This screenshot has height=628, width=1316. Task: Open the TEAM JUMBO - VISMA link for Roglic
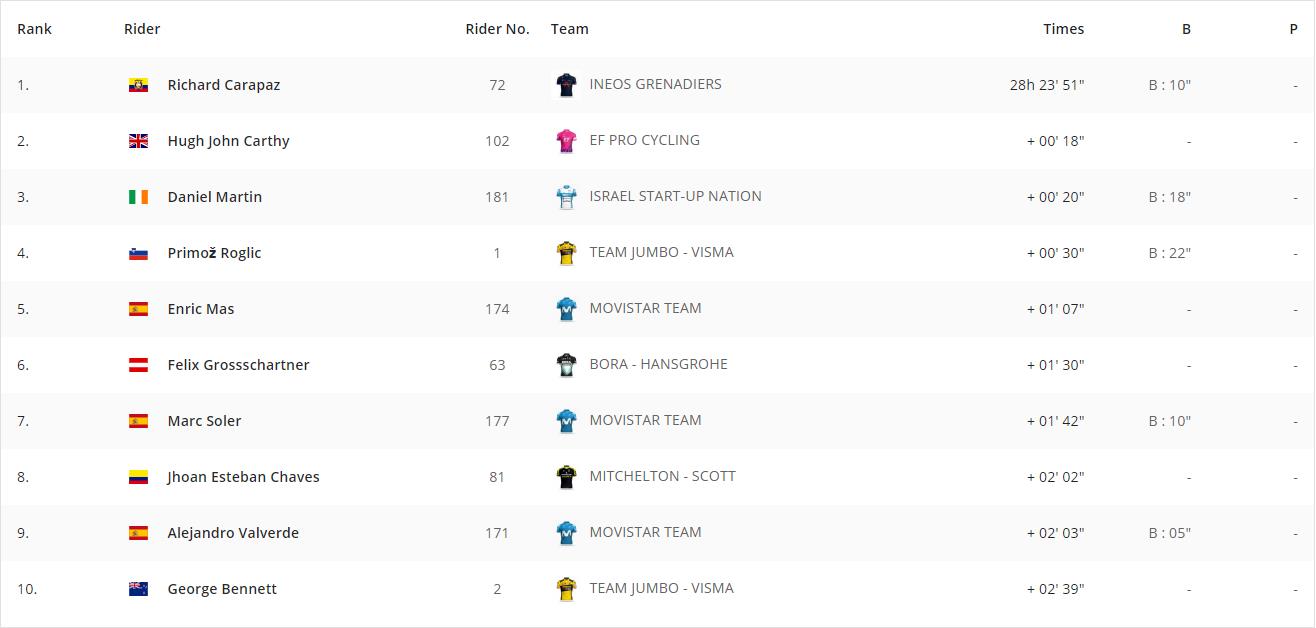(x=661, y=252)
